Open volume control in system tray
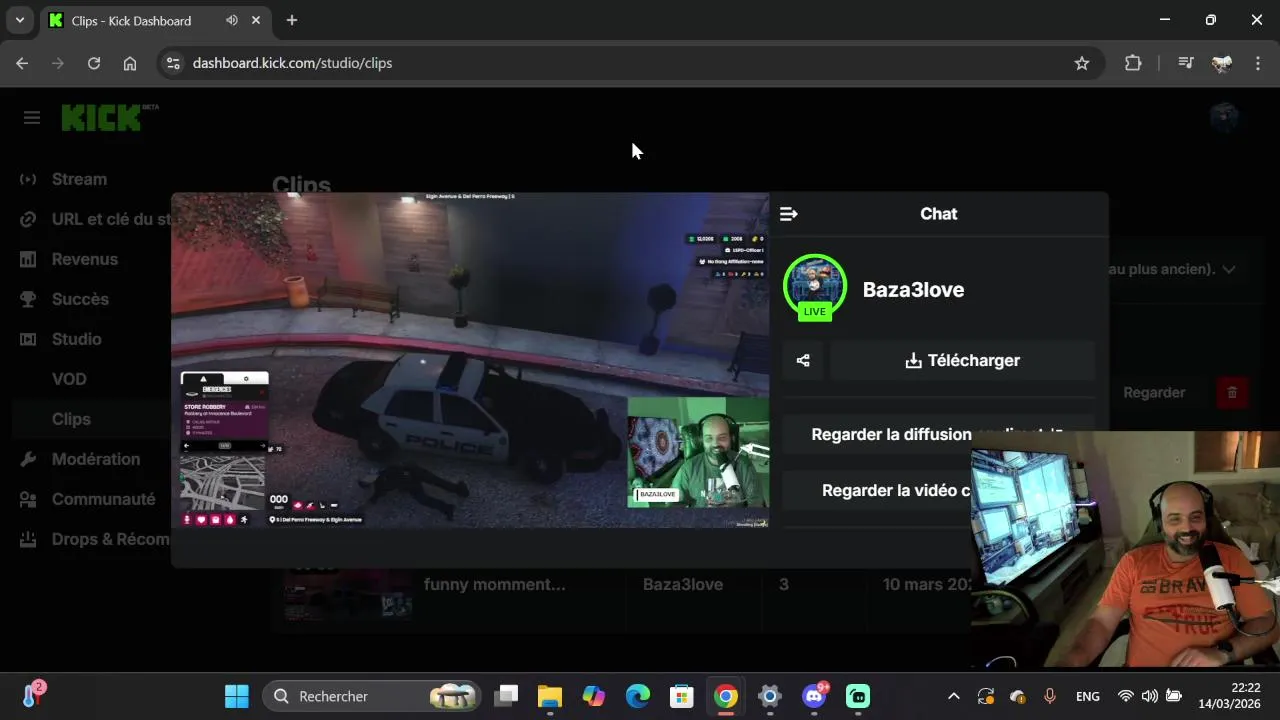 point(1150,696)
